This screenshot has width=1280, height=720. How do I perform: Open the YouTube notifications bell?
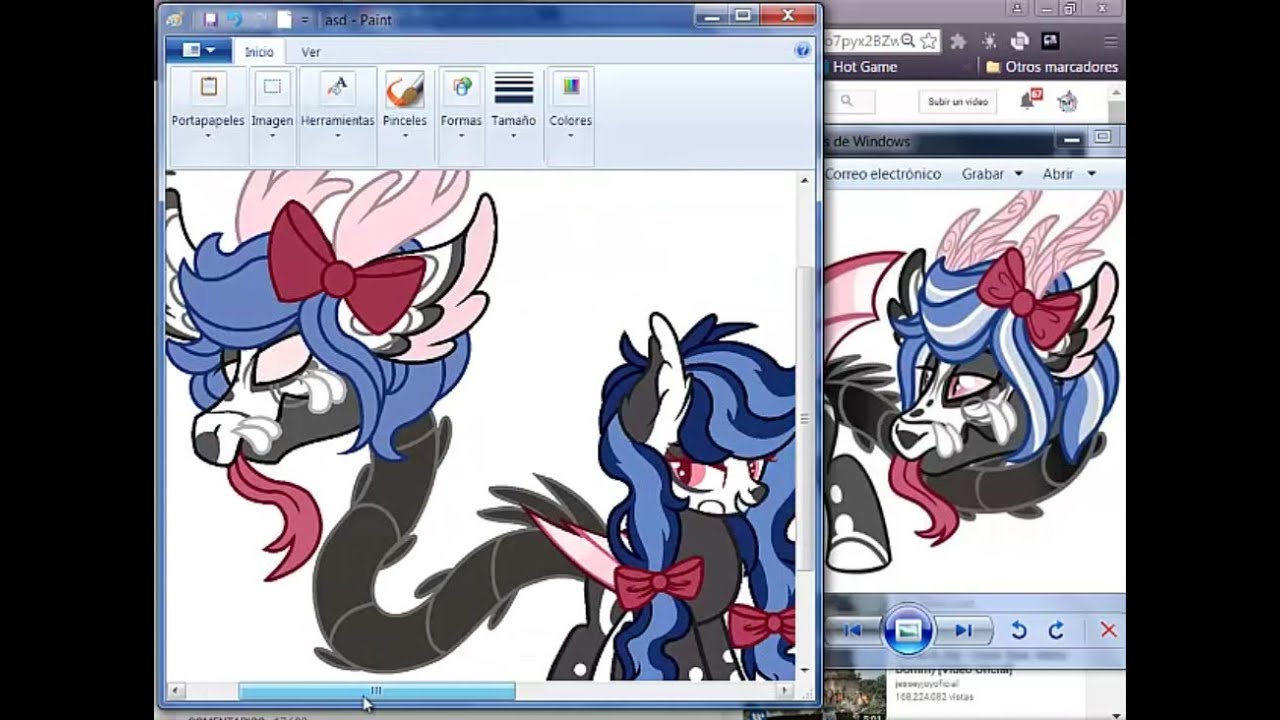click(x=1029, y=100)
